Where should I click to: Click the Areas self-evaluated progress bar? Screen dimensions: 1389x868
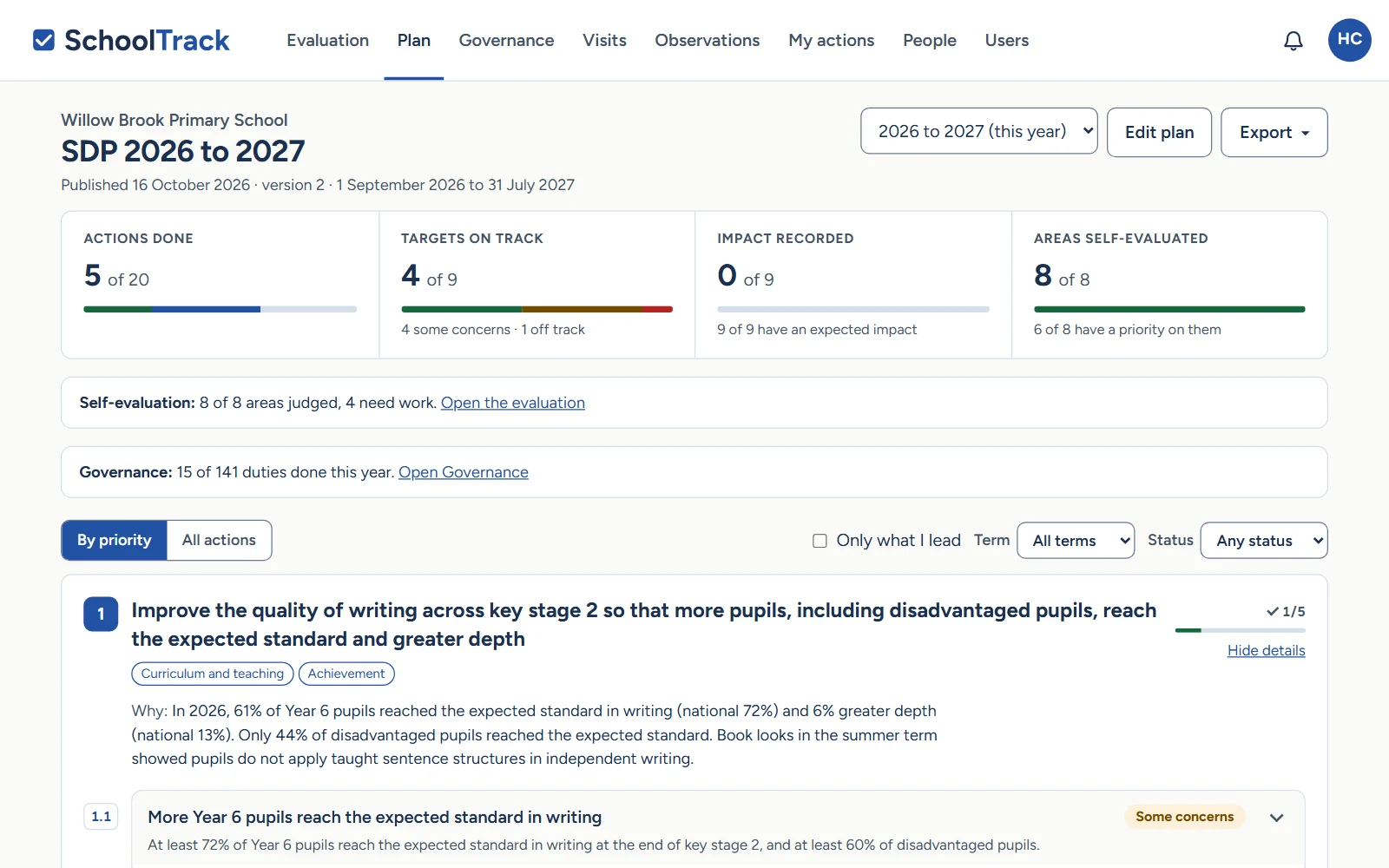pyautogui.click(x=1169, y=309)
